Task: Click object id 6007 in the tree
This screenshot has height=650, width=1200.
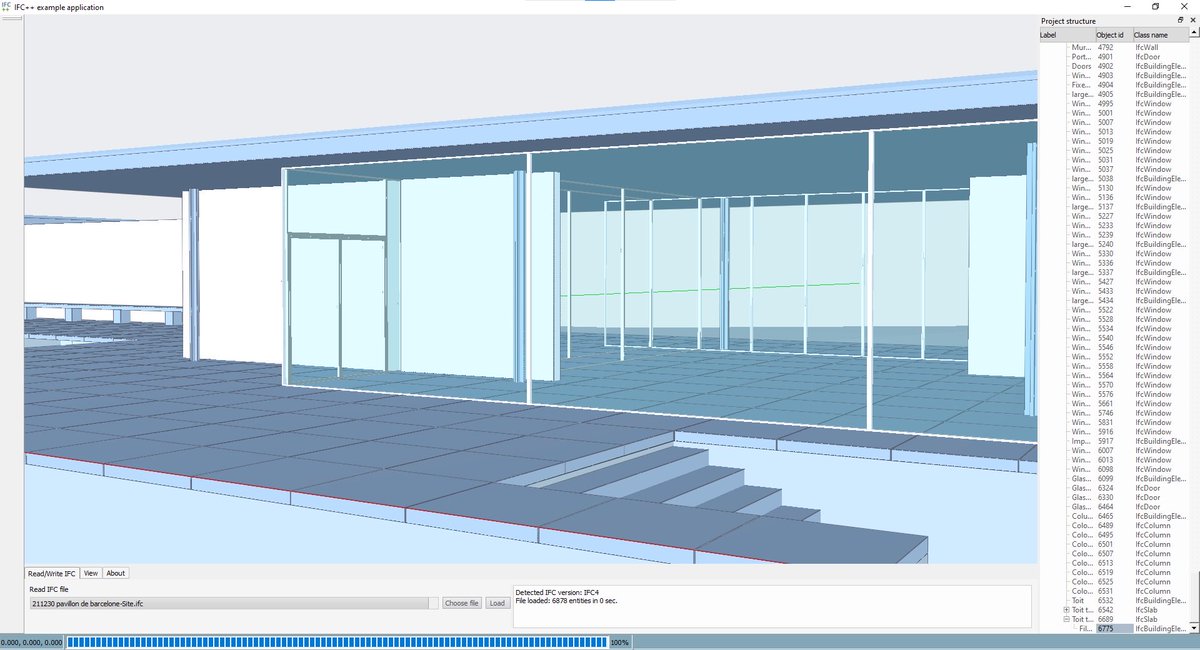Action: point(1105,450)
